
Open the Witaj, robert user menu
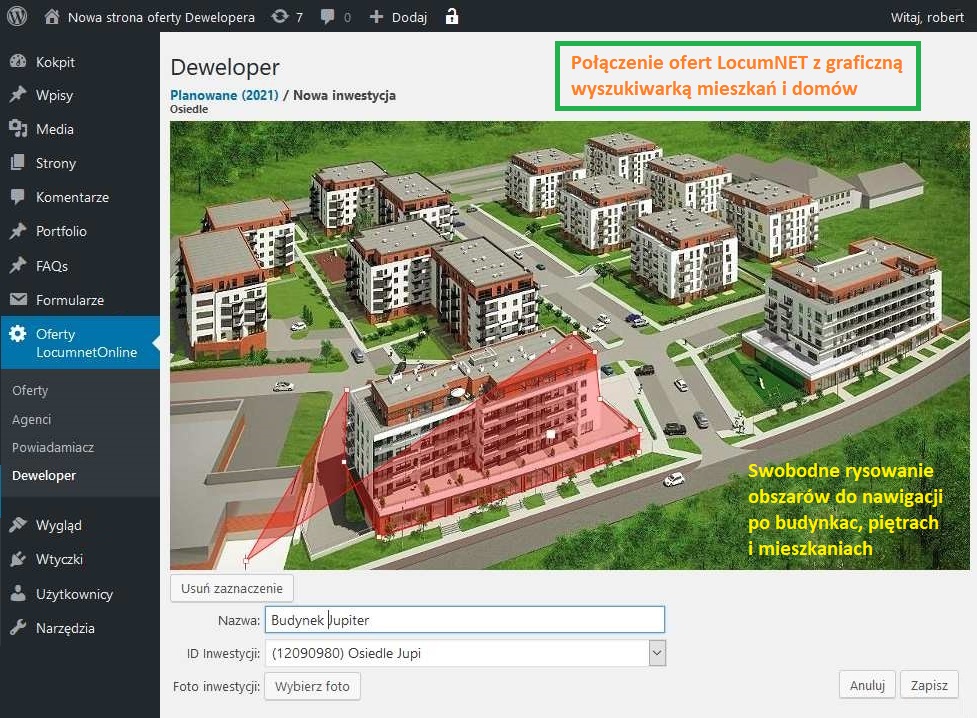click(x=926, y=17)
